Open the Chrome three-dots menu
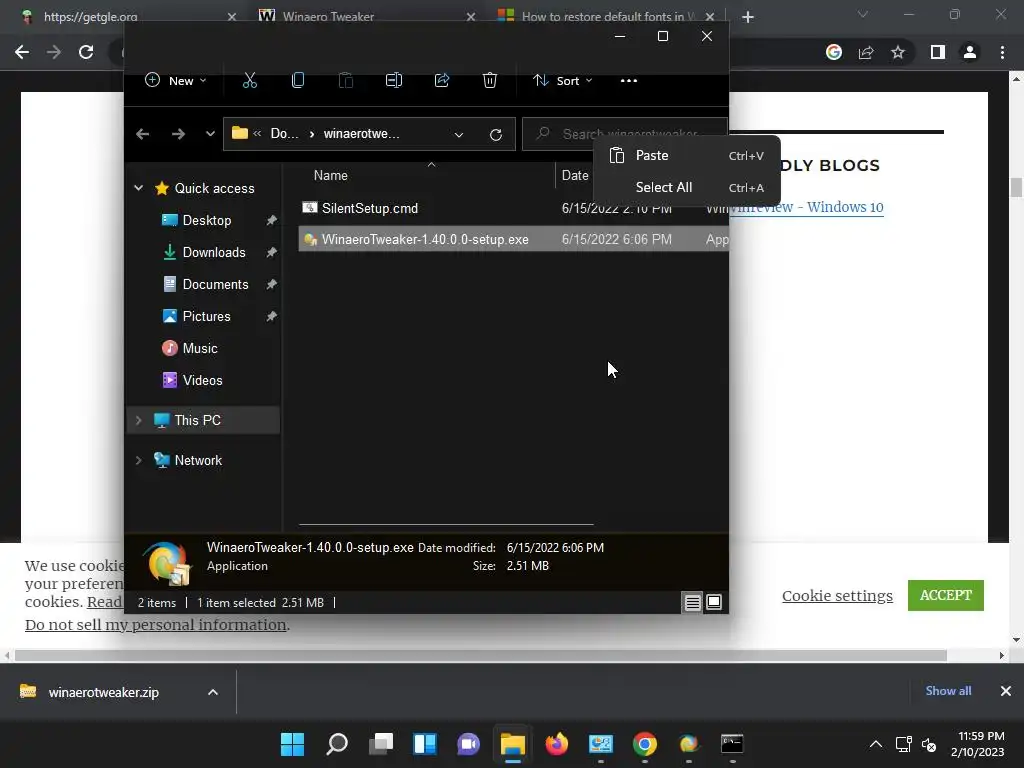This screenshot has height=768, width=1024. point(1002,52)
